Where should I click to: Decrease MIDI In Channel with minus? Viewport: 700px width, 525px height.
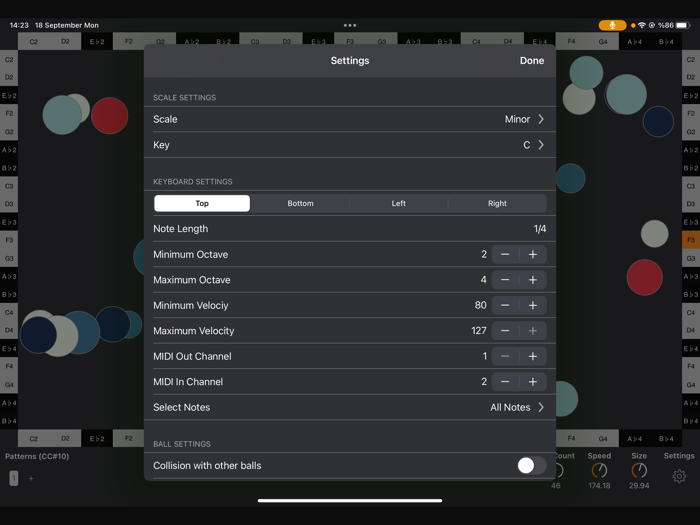click(505, 382)
